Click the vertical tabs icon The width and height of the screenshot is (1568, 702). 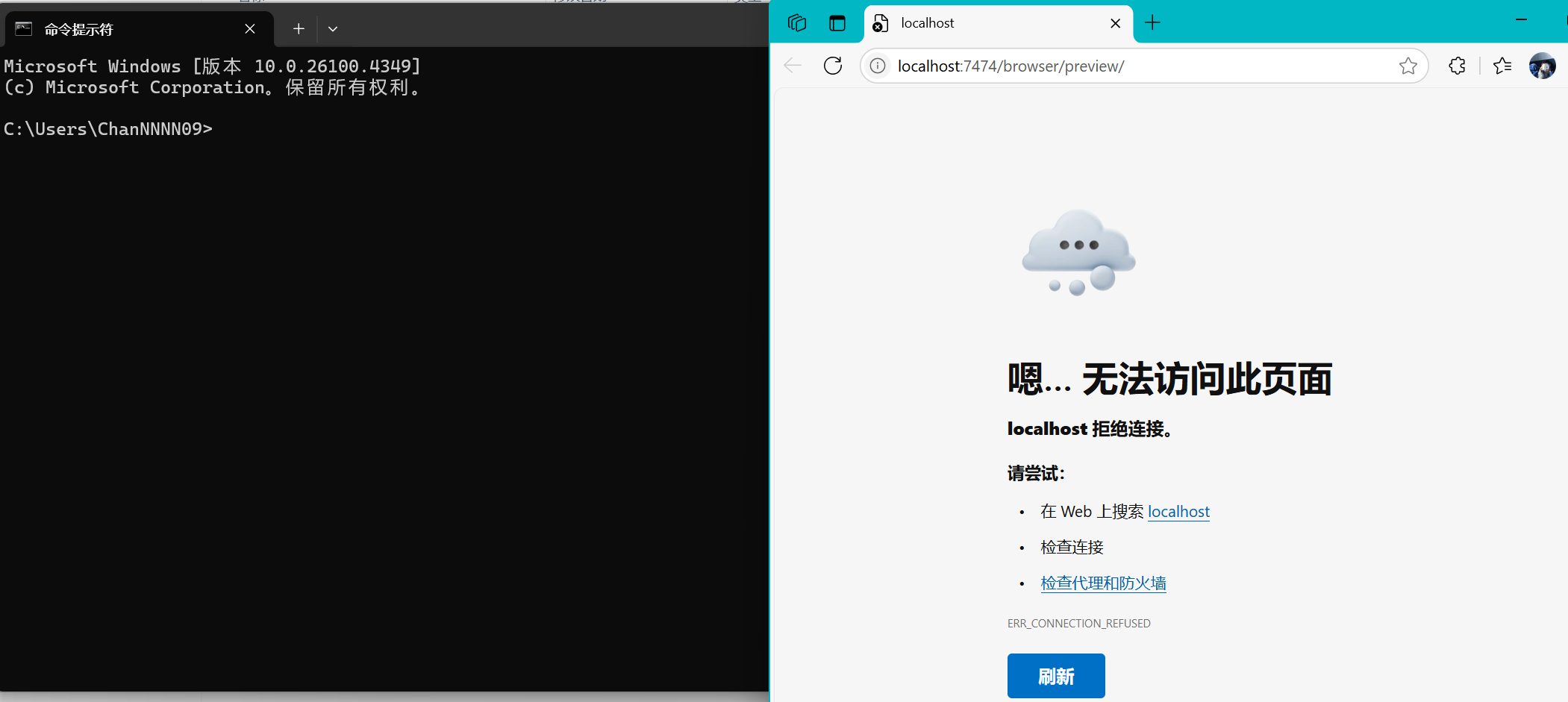point(837,23)
